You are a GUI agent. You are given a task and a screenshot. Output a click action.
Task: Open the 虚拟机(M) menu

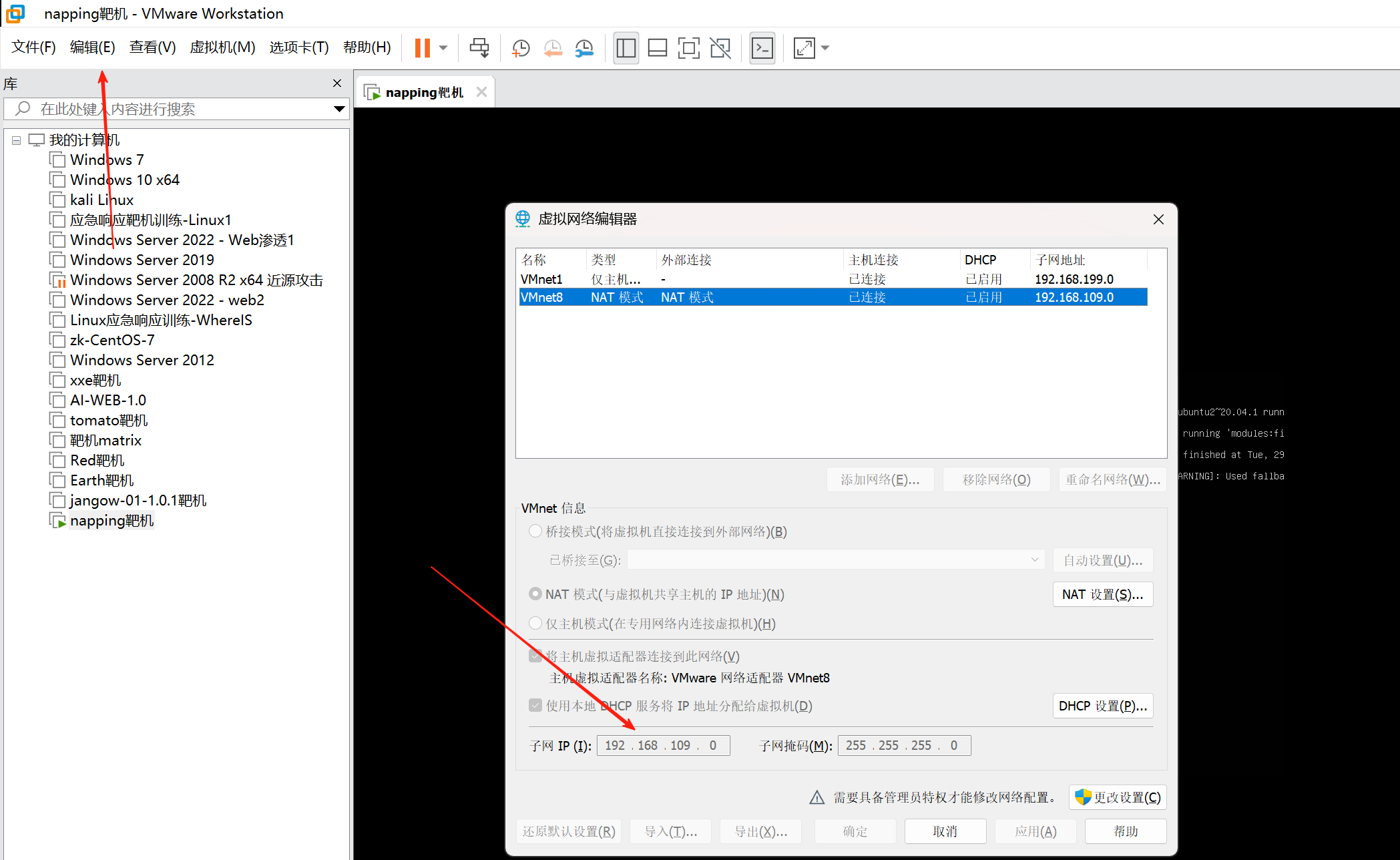(x=222, y=47)
